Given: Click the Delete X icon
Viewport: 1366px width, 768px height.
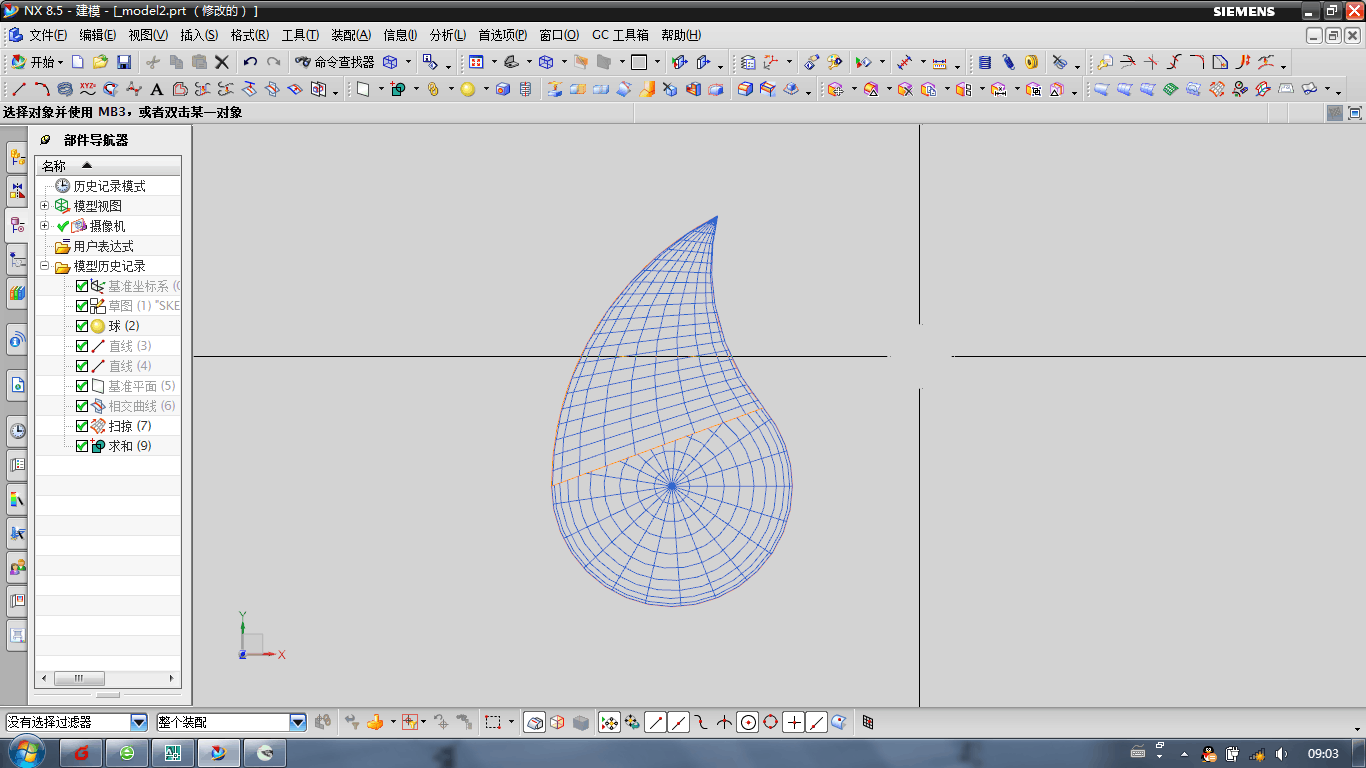Looking at the screenshot, I should click(x=222, y=62).
